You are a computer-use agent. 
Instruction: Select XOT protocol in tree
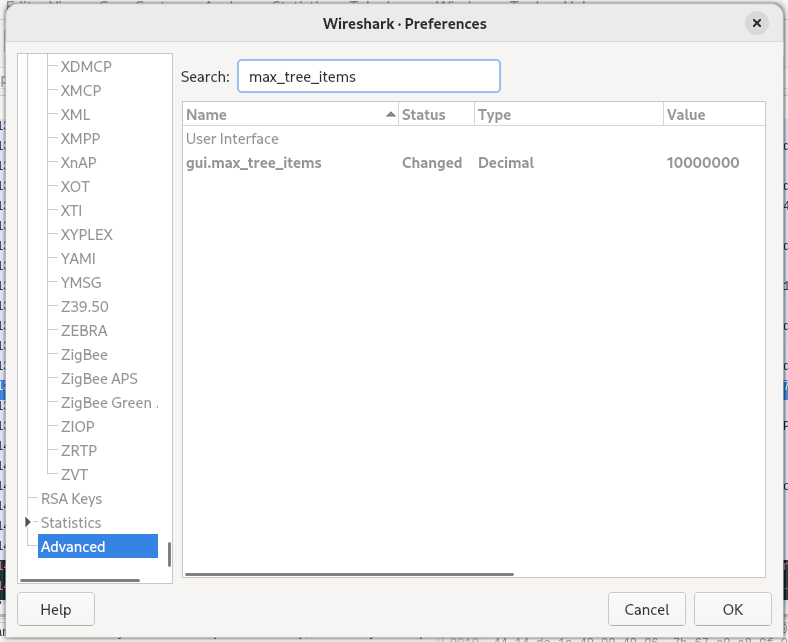(75, 187)
